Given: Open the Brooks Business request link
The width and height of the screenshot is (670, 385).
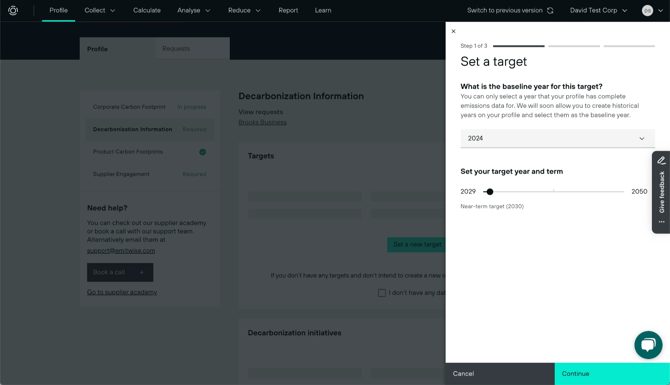Looking at the screenshot, I should coord(262,122).
